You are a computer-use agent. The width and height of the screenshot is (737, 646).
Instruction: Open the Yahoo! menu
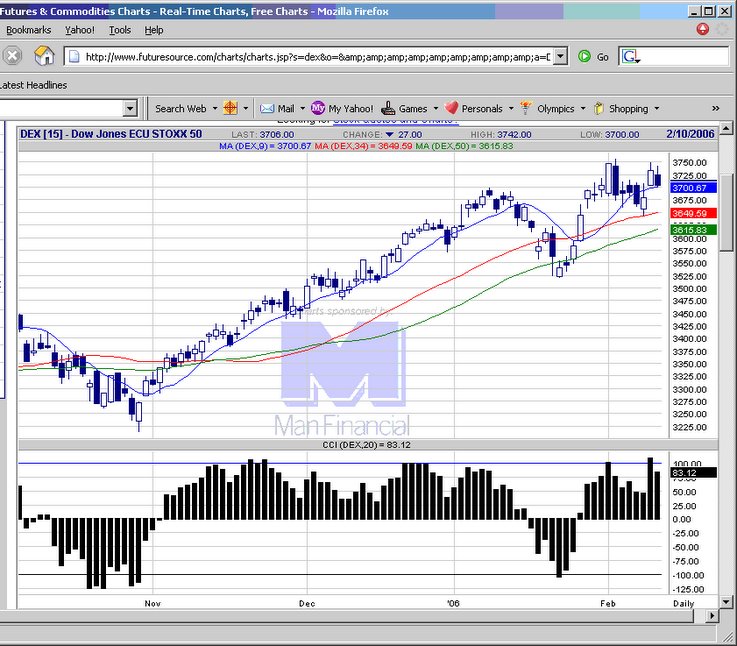pyautogui.click(x=80, y=30)
